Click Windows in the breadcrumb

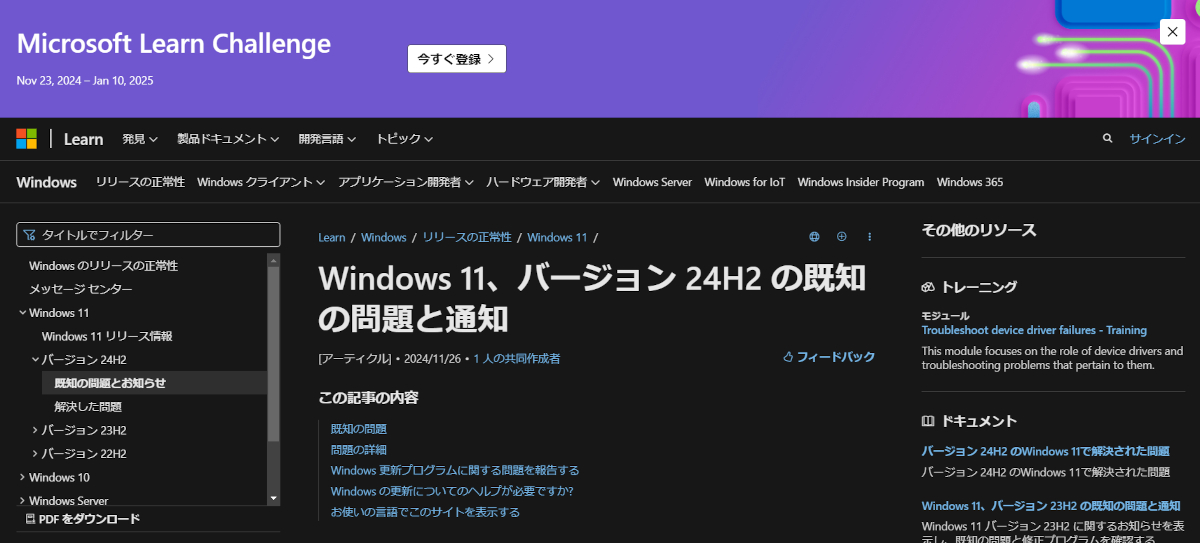[384, 237]
